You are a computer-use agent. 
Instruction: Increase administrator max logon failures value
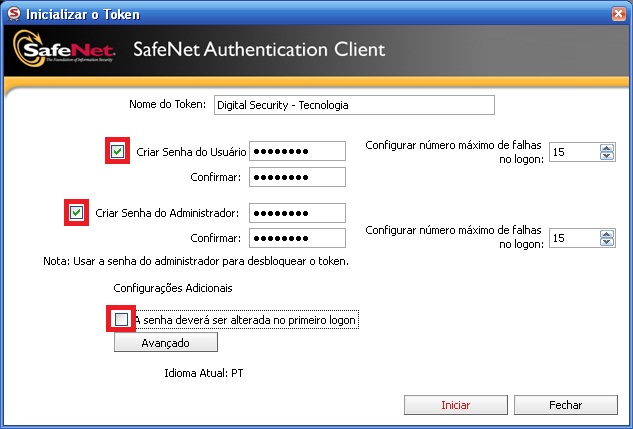coord(607,234)
